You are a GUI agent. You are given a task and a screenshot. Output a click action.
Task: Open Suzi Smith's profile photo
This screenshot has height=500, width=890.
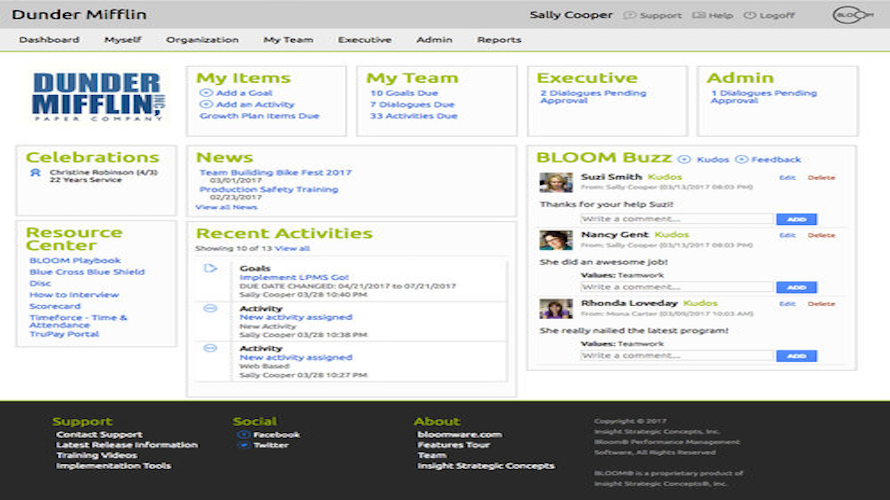pos(556,183)
